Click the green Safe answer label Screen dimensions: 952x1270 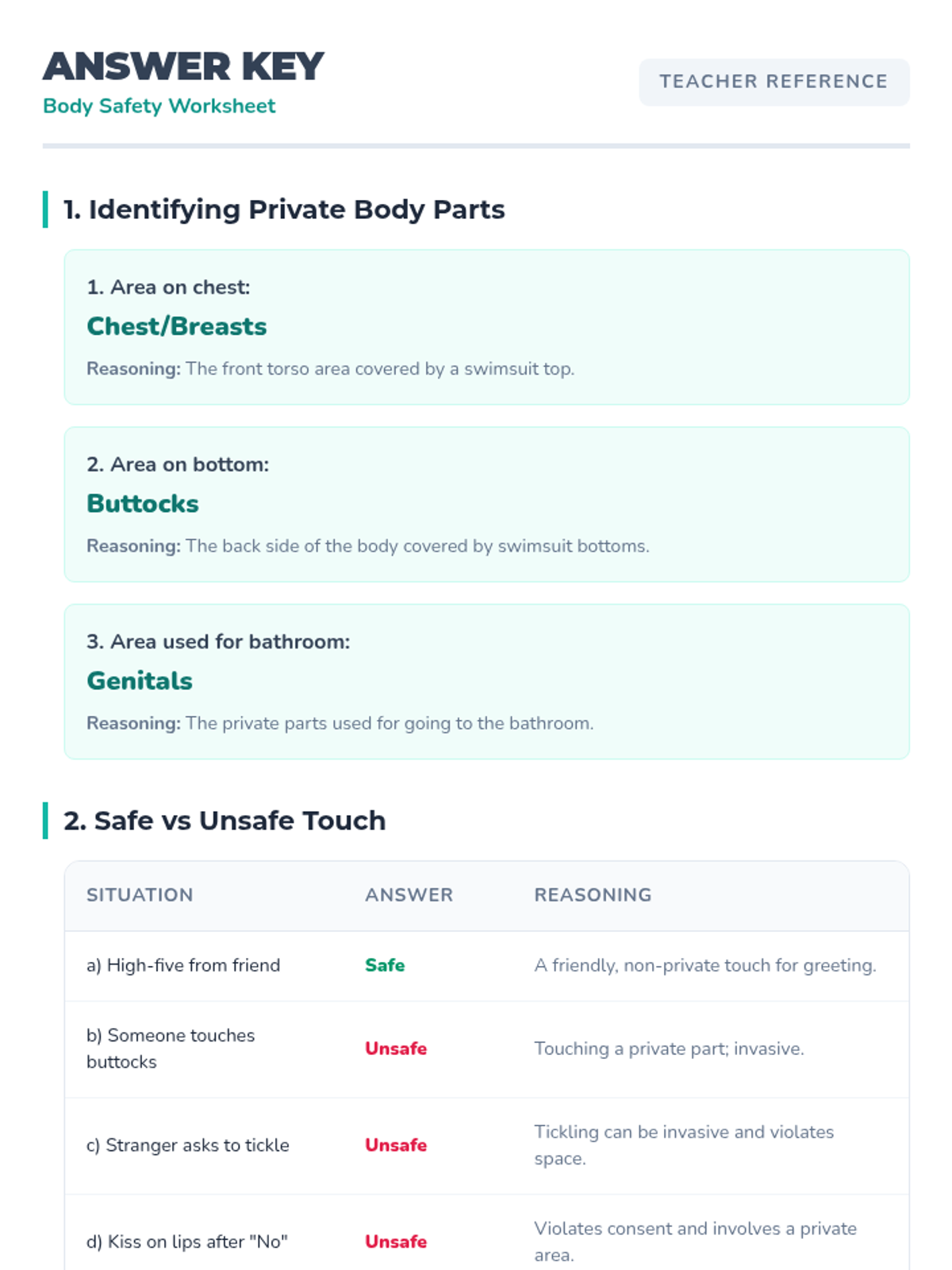[x=385, y=965]
